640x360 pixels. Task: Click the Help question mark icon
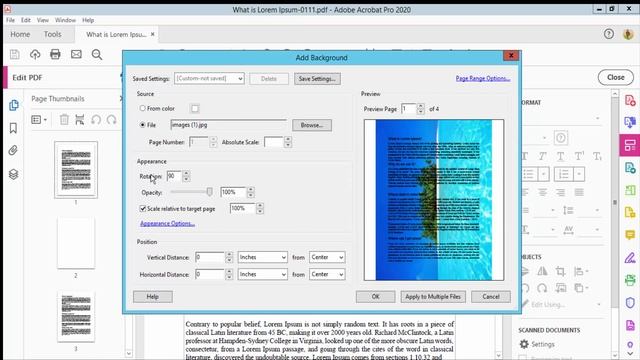[x=609, y=34]
